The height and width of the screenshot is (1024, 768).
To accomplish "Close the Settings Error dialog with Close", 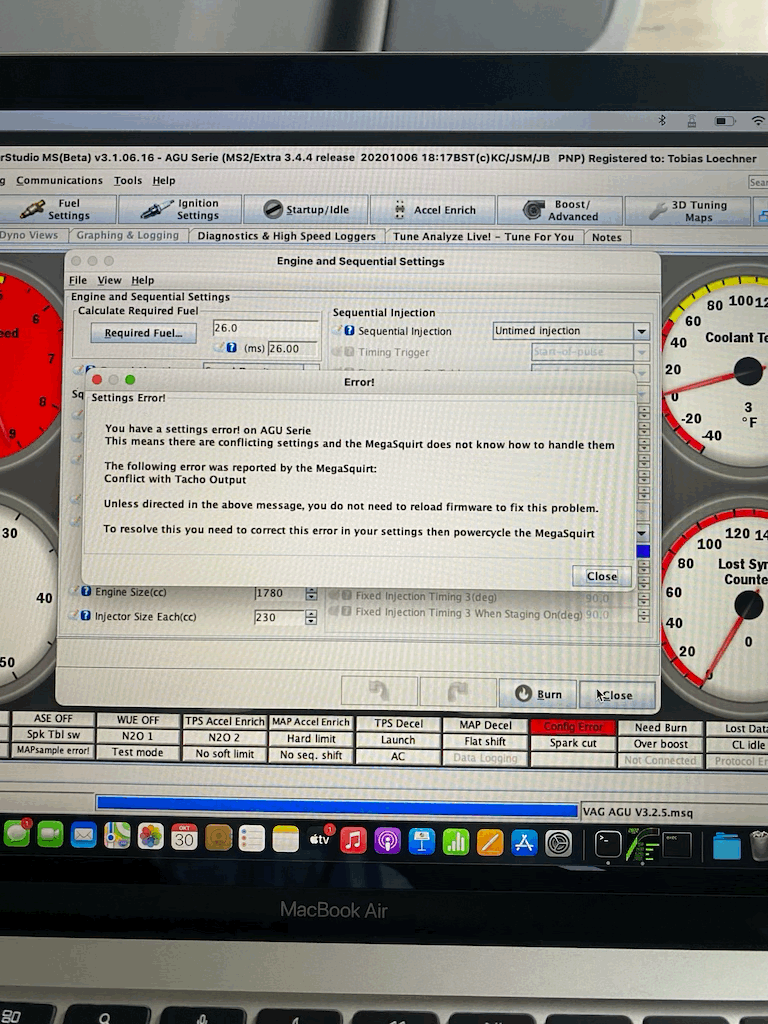I will click(x=601, y=576).
